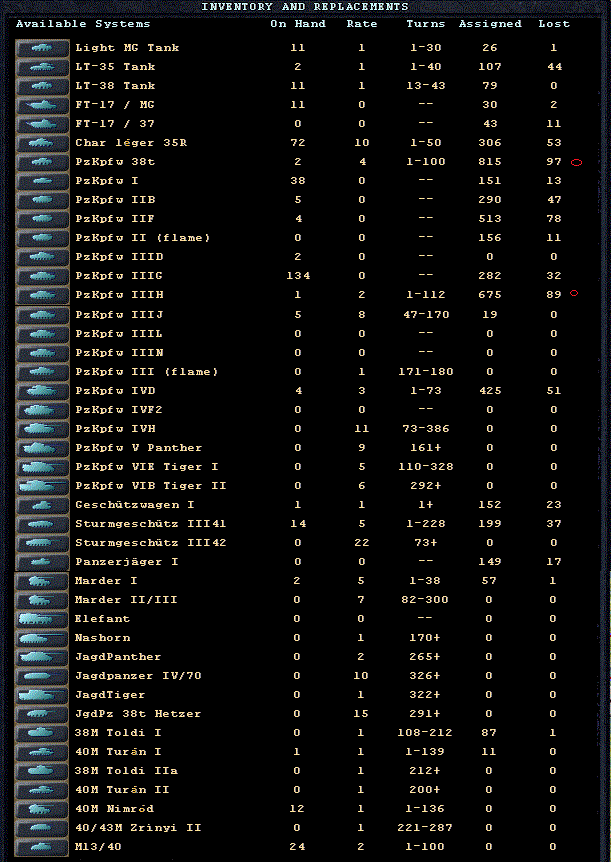Click the PzKpfw III (flame) name text
Viewport: 611px width, 862px height.
(x=147, y=372)
